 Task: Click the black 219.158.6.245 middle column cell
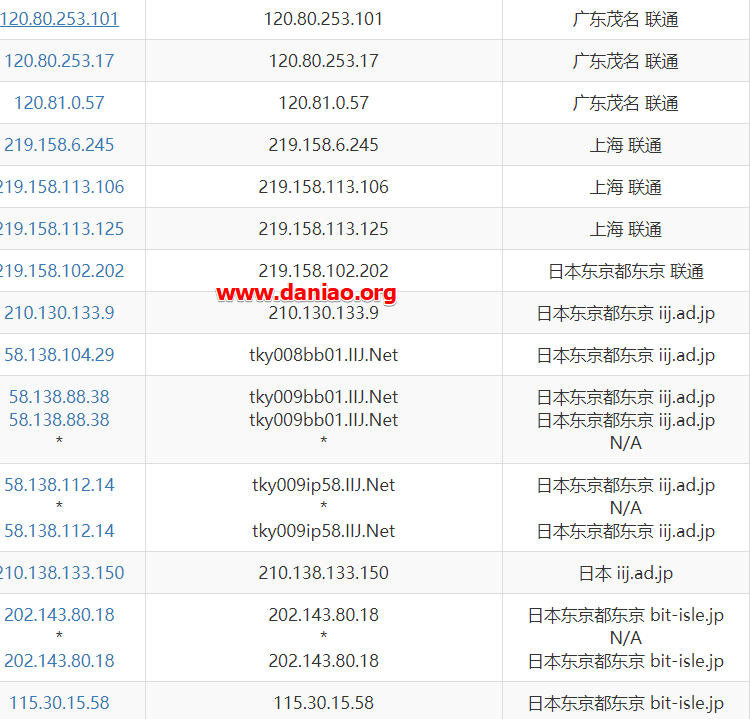pyautogui.click(x=323, y=145)
